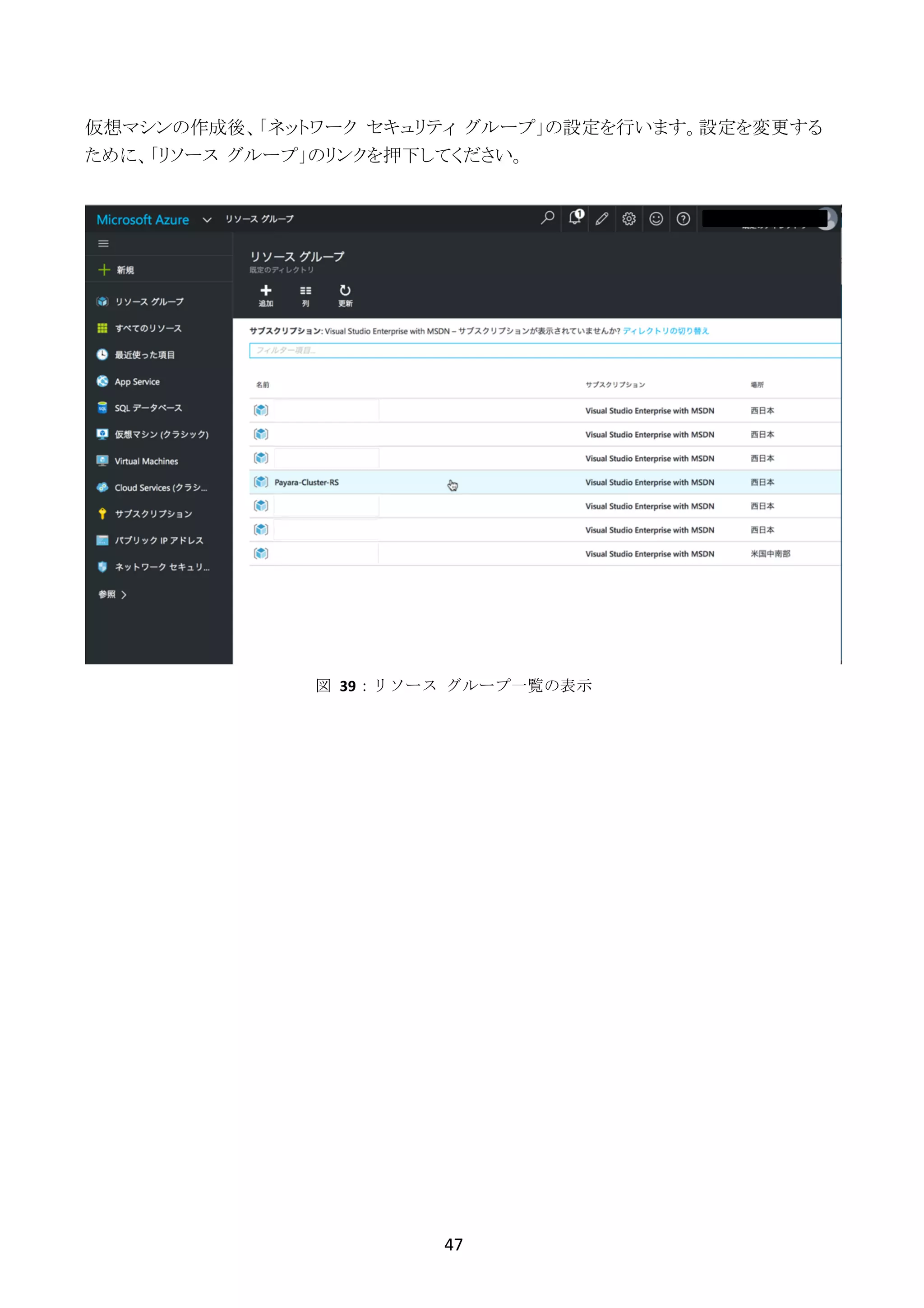Open Virtual Machines in the sidebar

coord(146,461)
